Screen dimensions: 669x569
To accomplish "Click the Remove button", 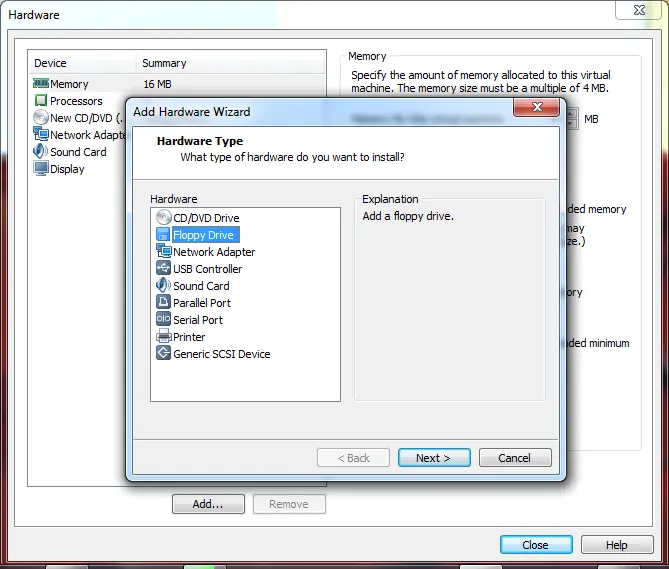I will click(289, 504).
